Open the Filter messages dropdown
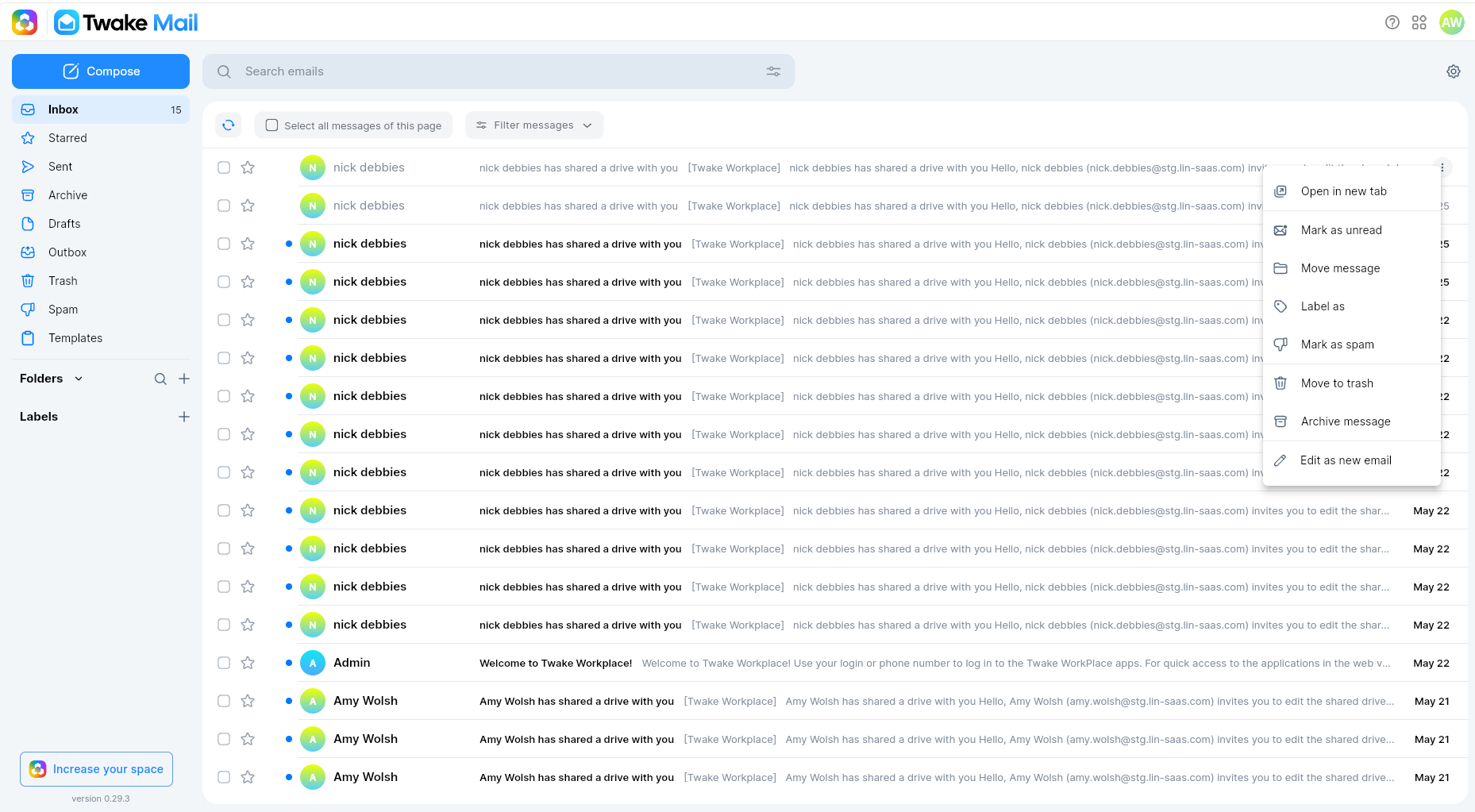1475x812 pixels. (x=534, y=125)
